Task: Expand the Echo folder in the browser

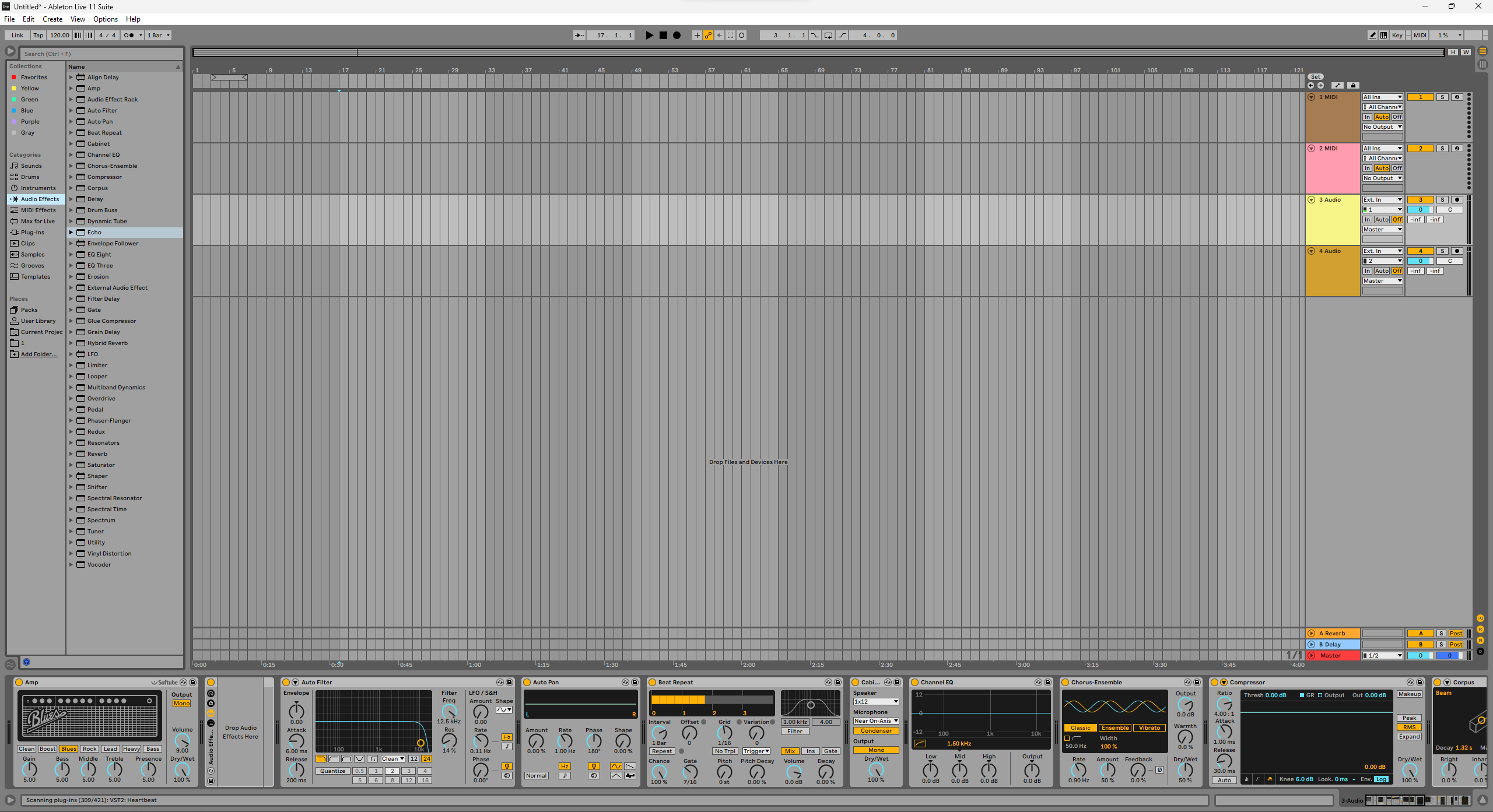Action: (71, 232)
